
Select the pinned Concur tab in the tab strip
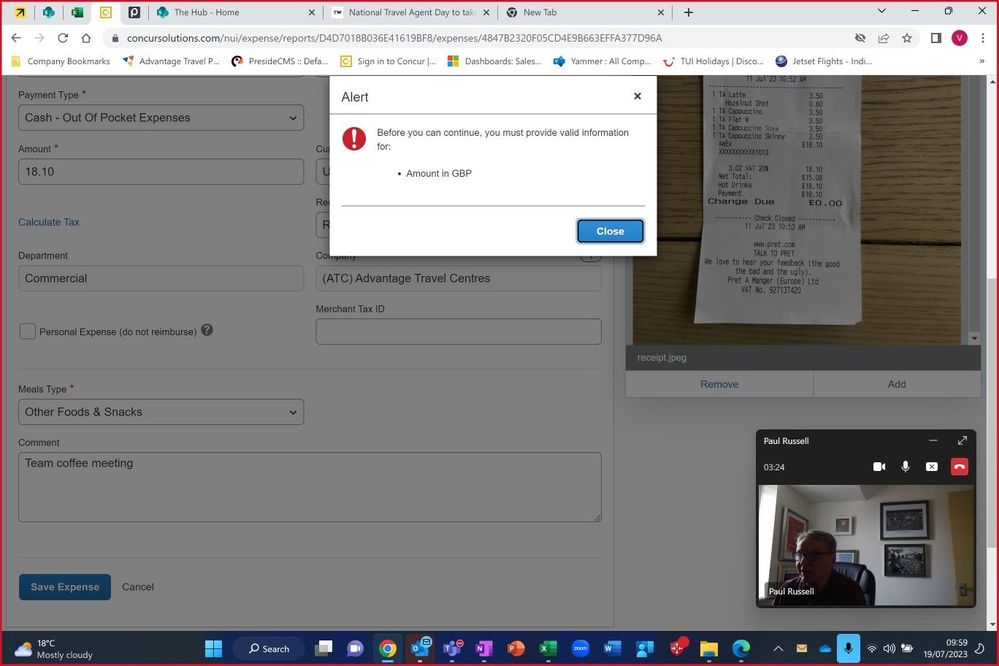click(106, 12)
